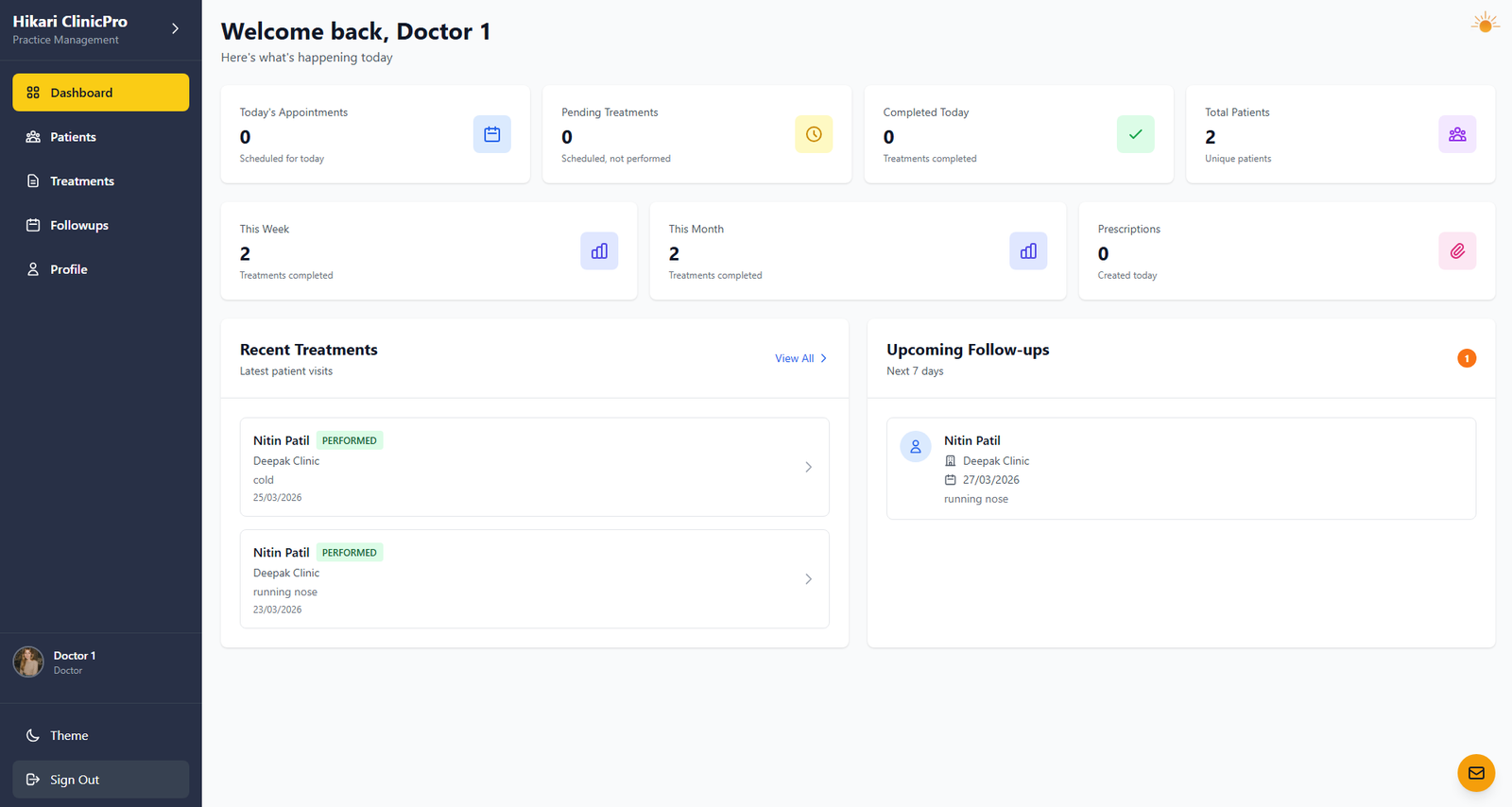The image size is (1512, 807).
Task: Click the clock icon in Pending Treatments
Action: (813, 134)
